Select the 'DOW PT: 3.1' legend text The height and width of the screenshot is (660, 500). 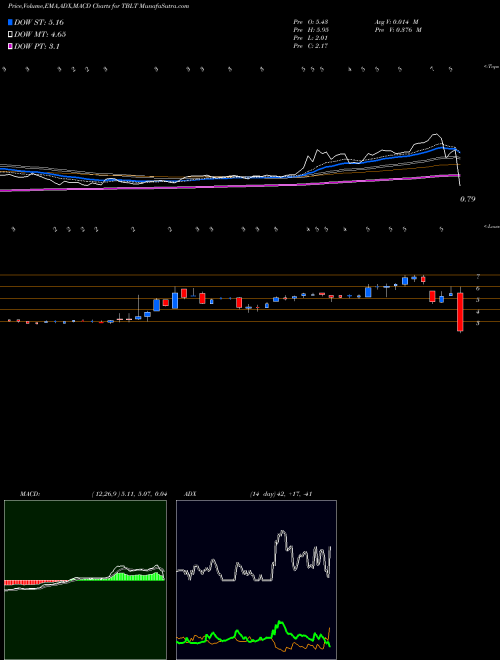[37, 46]
